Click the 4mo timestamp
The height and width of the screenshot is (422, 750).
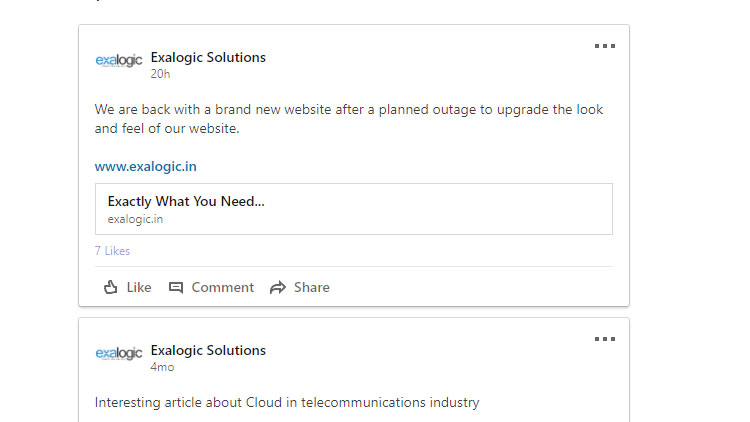[x=162, y=367]
